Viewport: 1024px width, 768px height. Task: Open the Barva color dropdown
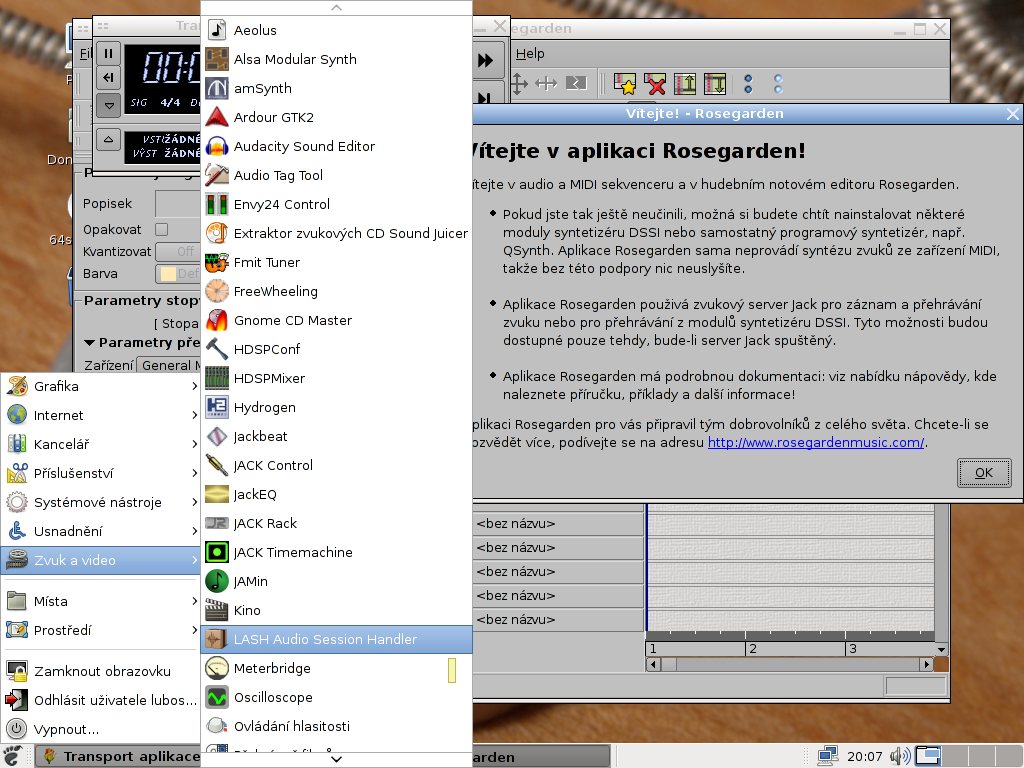click(178, 274)
